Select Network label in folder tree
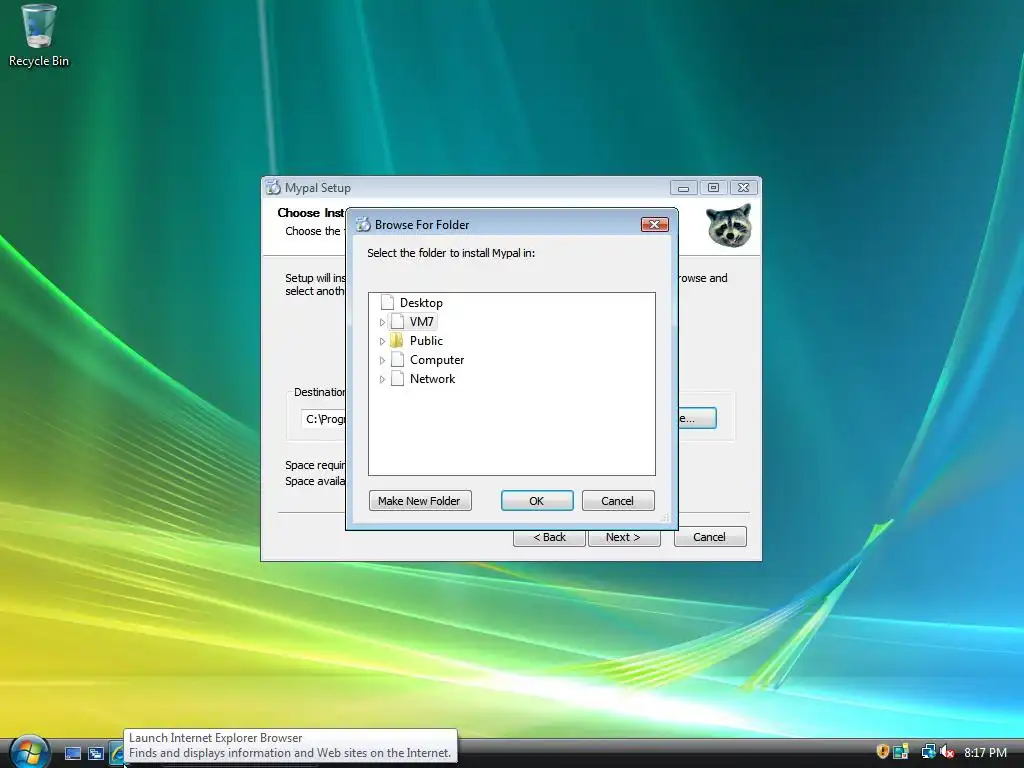The width and height of the screenshot is (1024, 768). pyautogui.click(x=432, y=378)
